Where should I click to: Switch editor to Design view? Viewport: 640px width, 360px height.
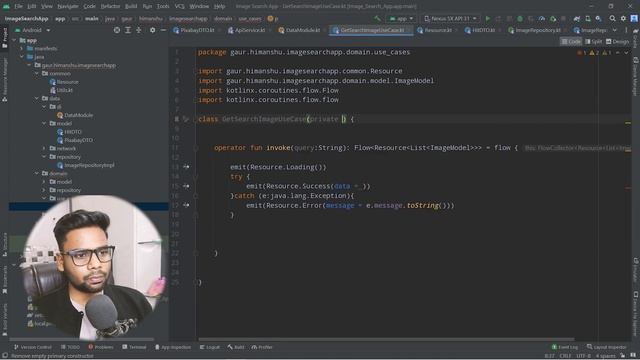[x=618, y=42]
